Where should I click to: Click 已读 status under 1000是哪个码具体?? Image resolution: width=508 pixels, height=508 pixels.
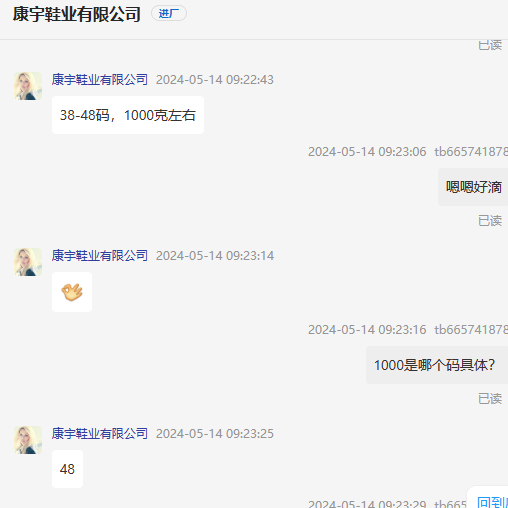coord(490,399)
